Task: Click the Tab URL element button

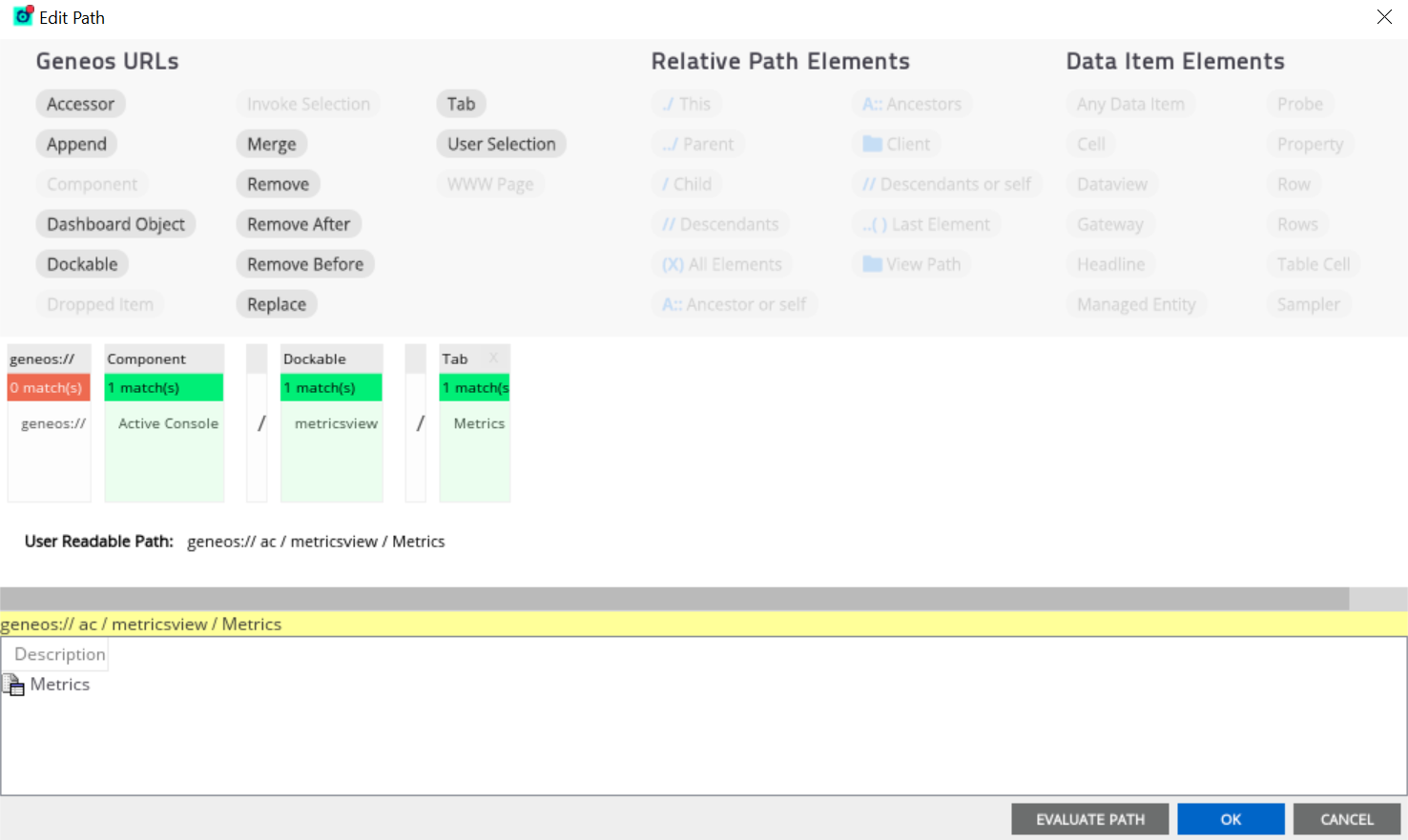Action: 461,104
